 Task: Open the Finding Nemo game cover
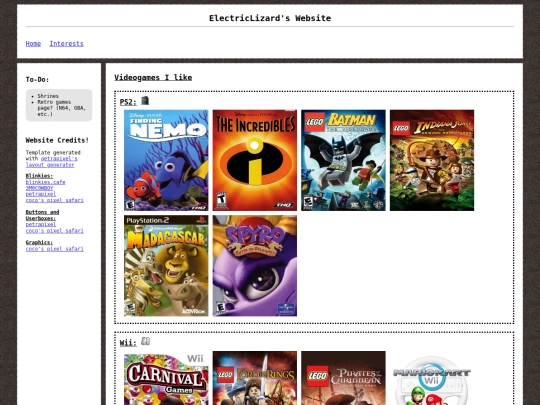(166, 160)
